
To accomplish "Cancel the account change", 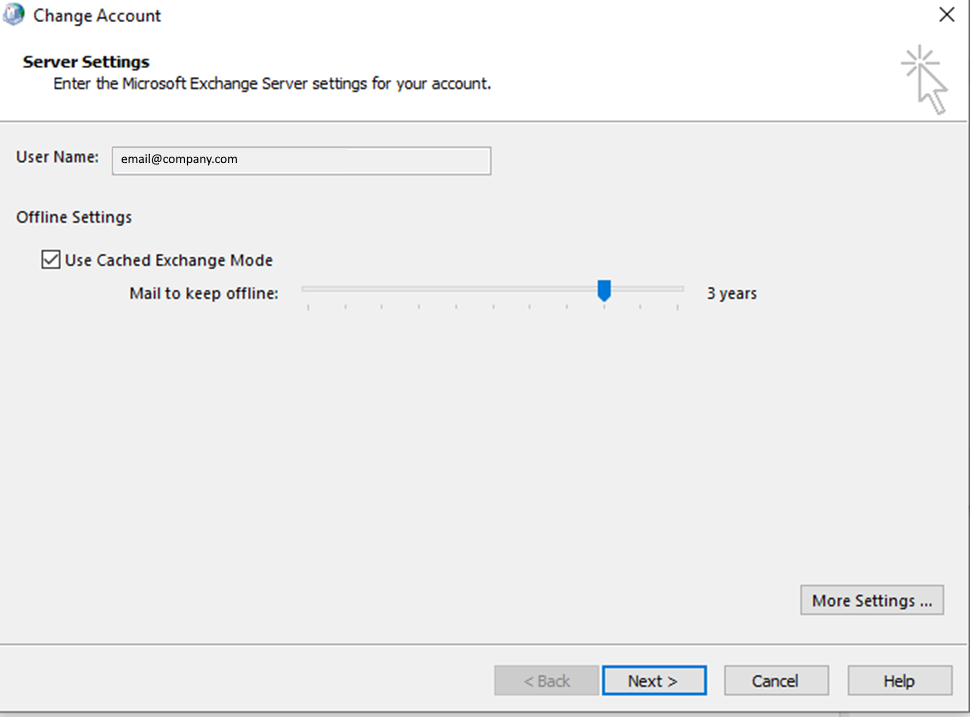I will coord(776,680).
